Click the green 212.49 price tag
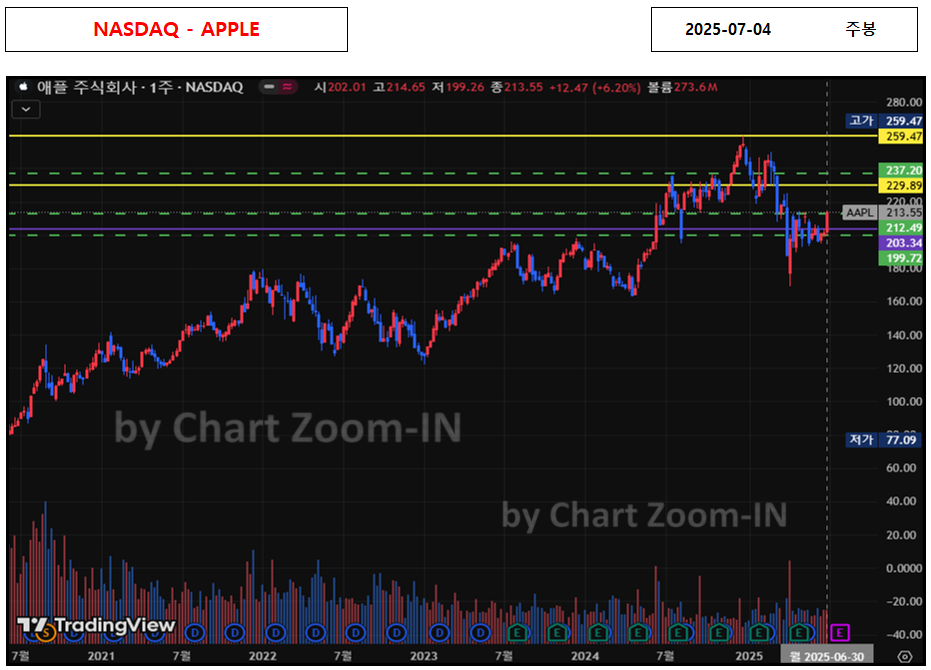Image resolution: width=931 pixels, height=670 pixels. pos(901,227)
